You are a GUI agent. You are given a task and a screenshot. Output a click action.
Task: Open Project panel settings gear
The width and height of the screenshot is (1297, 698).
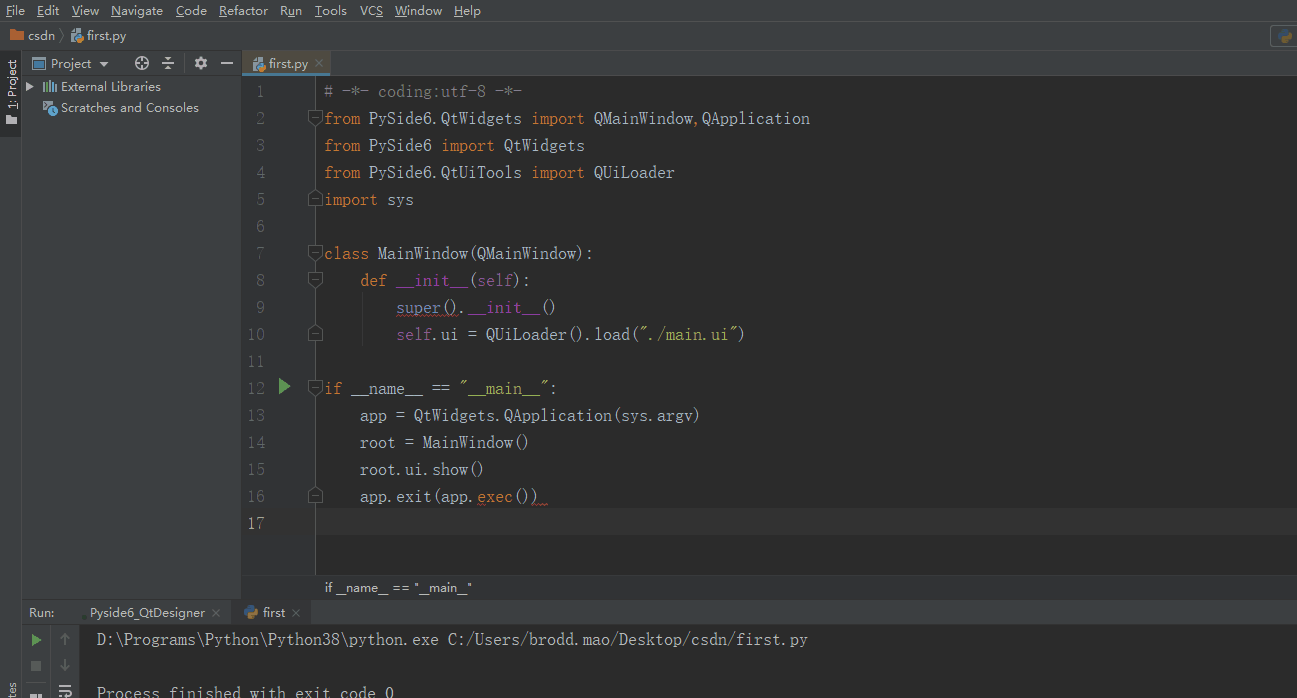tap(201, 63)
